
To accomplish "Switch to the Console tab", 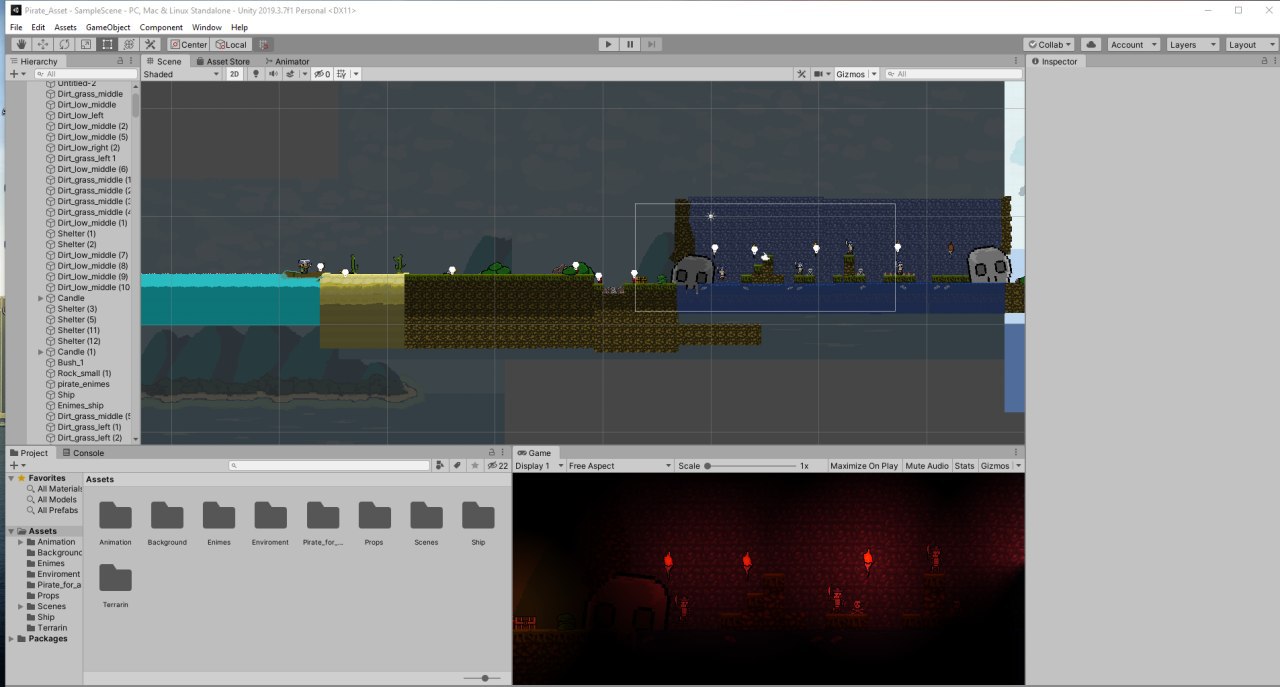I will pyautogui.click(x=82, y=453).
